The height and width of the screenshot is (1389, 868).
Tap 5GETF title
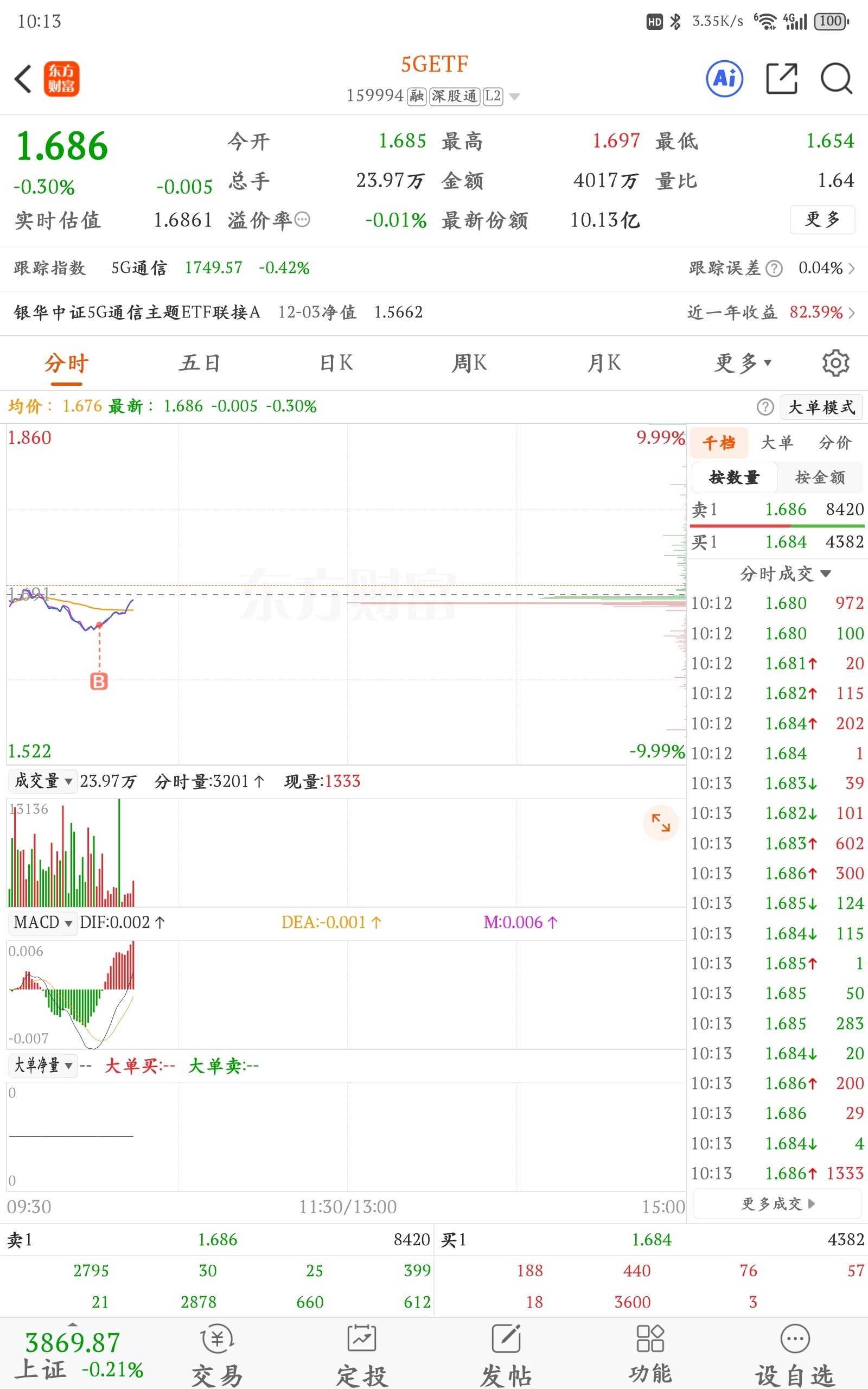(x=435, y=64)
